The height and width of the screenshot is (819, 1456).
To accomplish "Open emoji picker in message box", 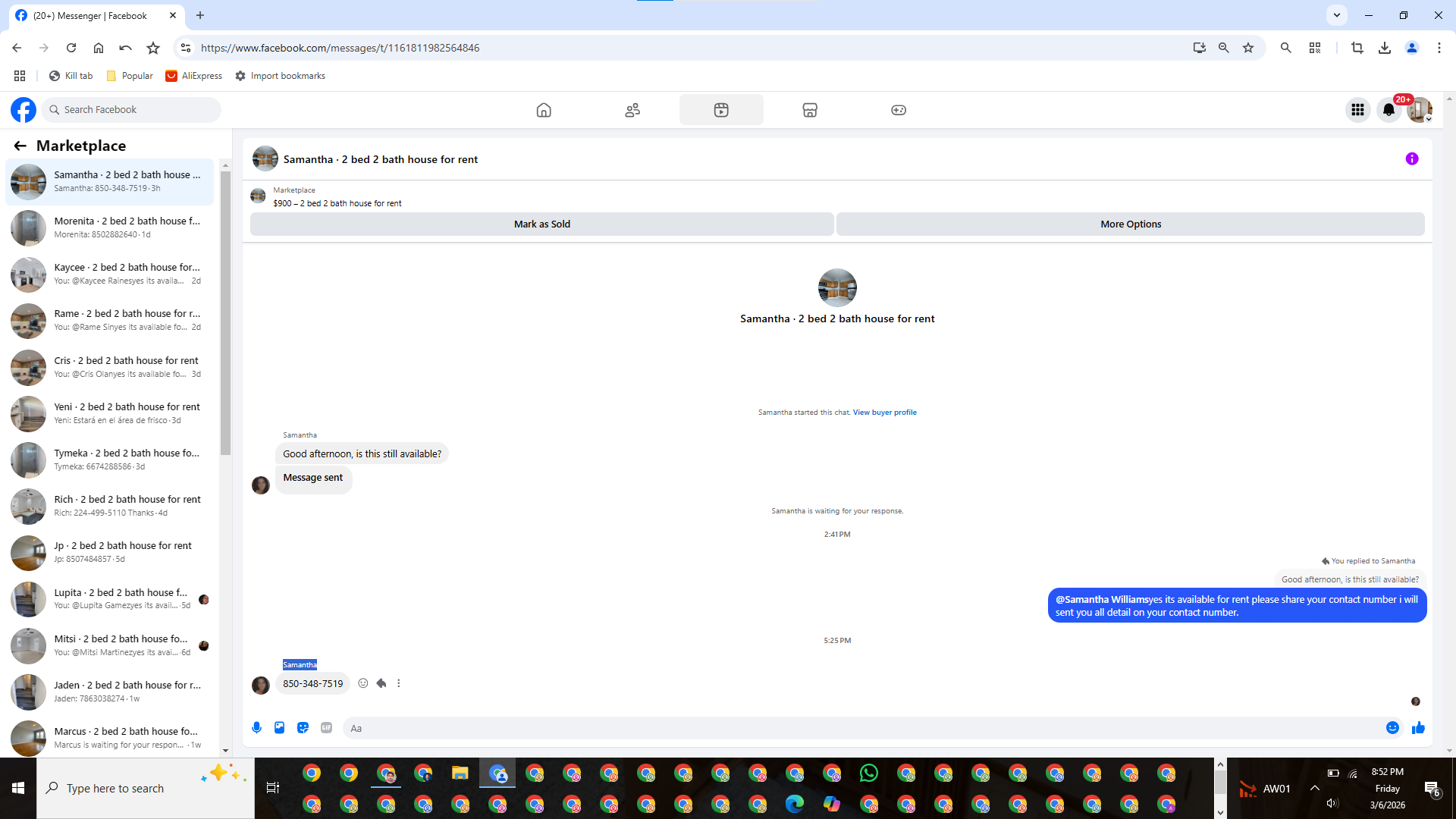I will point(1392,728).
